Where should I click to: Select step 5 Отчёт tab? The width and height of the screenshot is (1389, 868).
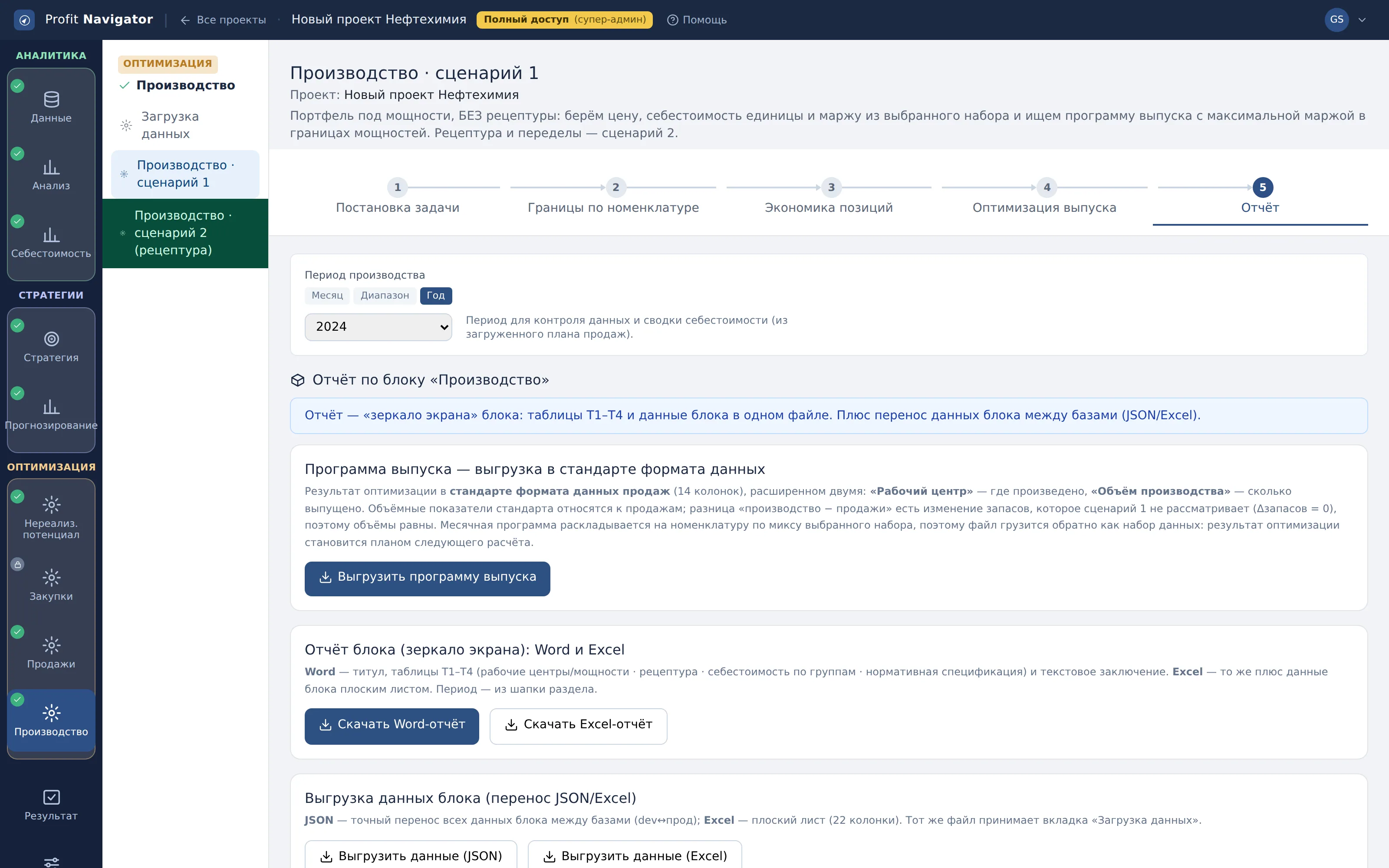coord(1261,197)
